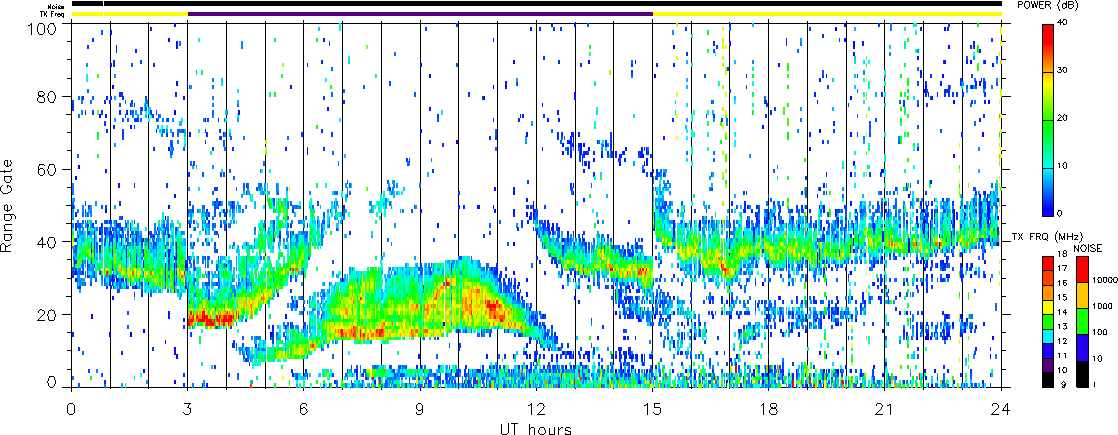Screen dimensions: 1118x435
Task: Click the black Noise strip above the plot
Action: pyautogui.click(x=537, y=4)
